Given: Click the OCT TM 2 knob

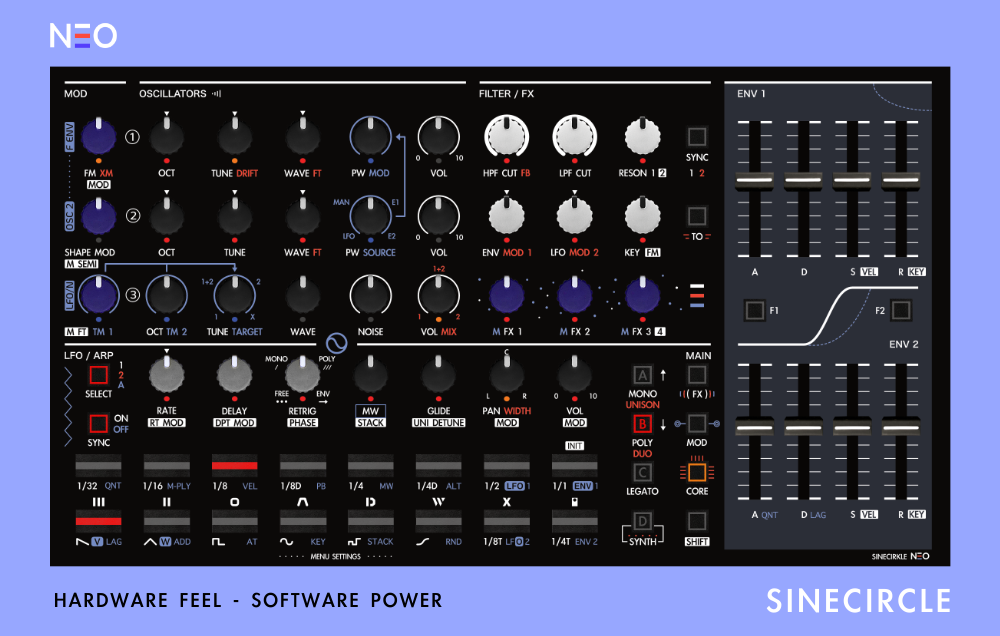Looking at the screenshot, I should pos(166,295).
